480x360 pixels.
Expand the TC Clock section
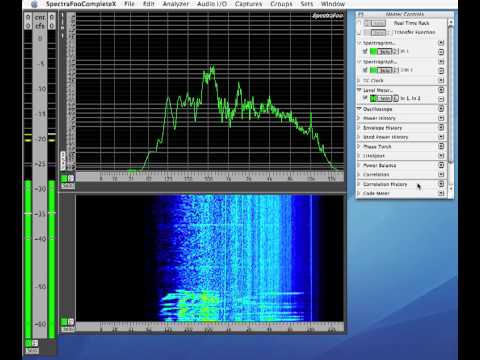click(x=359, y=80)
